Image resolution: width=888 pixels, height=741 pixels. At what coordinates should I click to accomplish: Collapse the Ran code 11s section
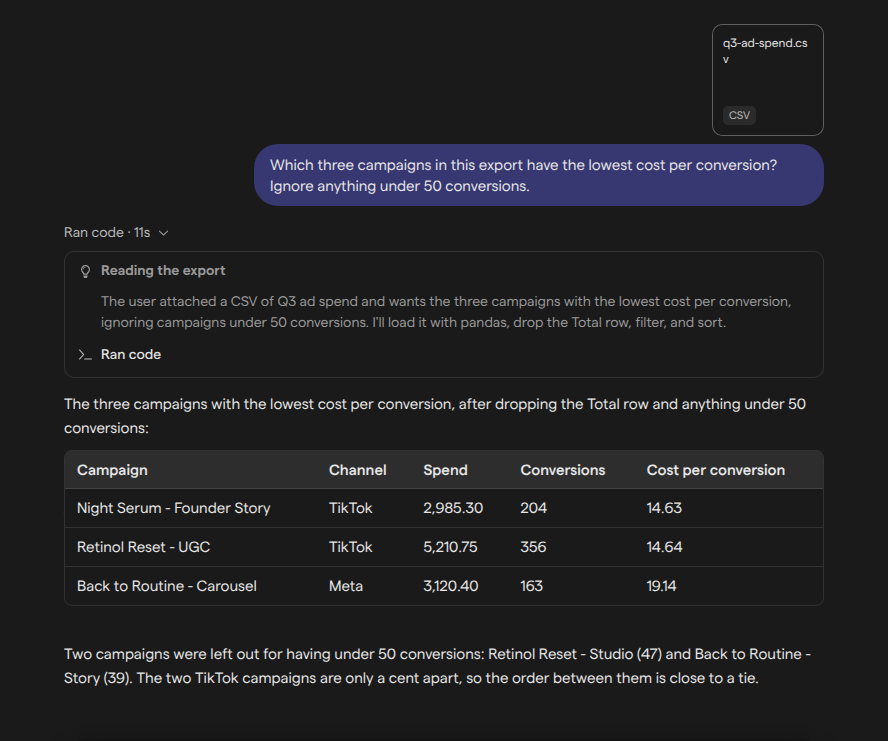click(x=116, y=232)
